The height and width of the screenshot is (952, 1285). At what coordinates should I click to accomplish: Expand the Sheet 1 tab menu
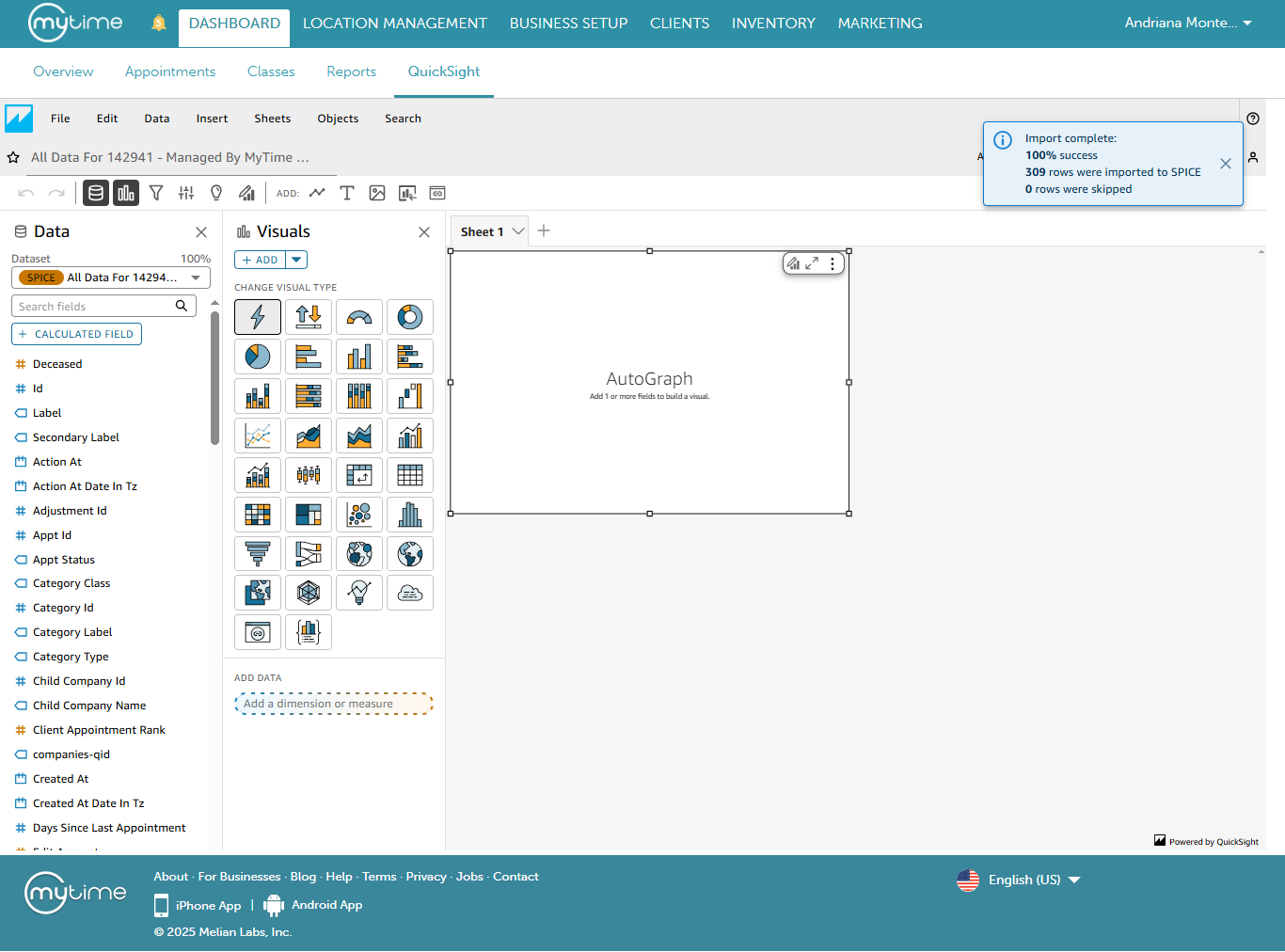517,231
